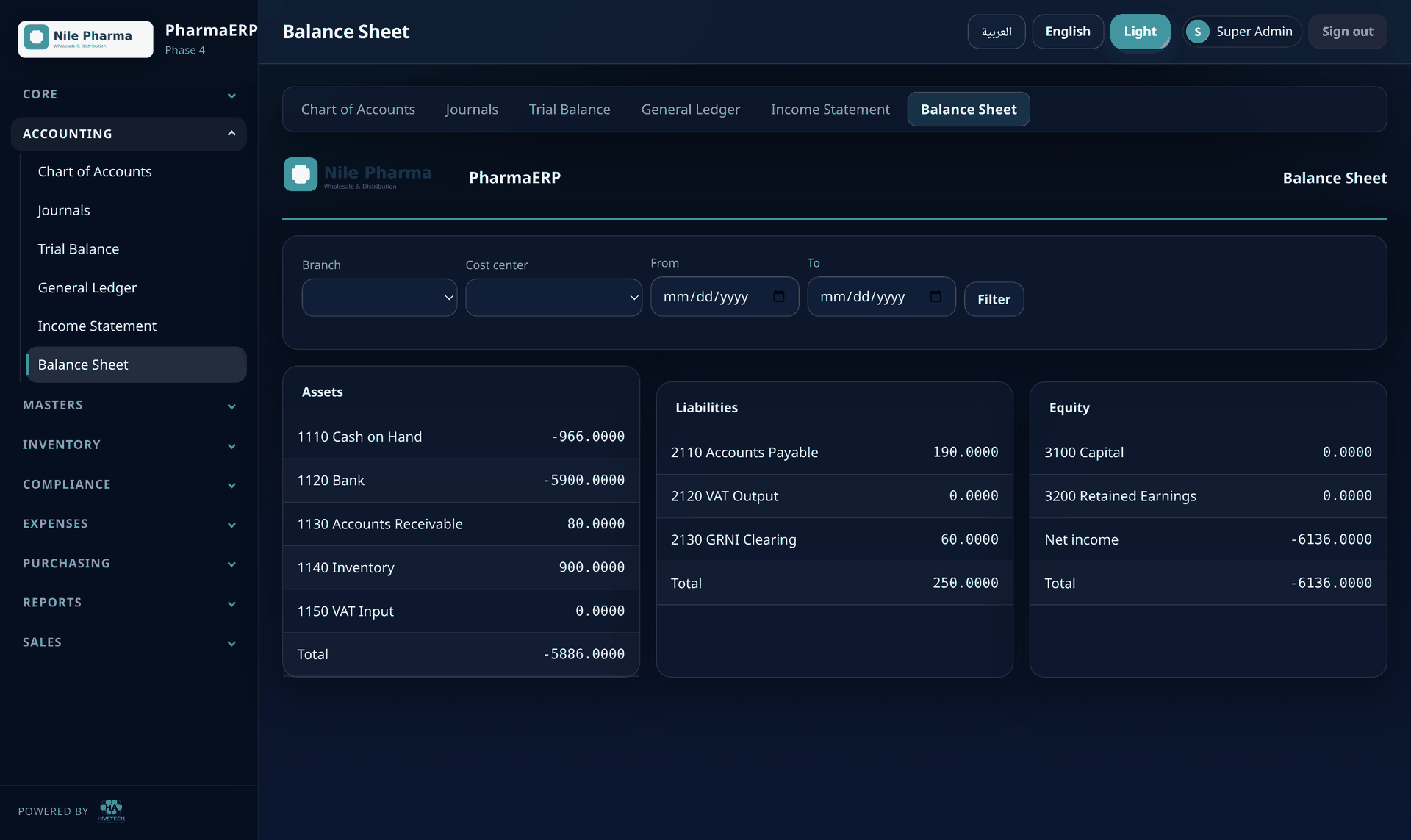This screenshot has width=1411, height=840.
Task: Open Chart of Accounts in the sidebar
Action: pyautogui.click(x=136, y=171)
